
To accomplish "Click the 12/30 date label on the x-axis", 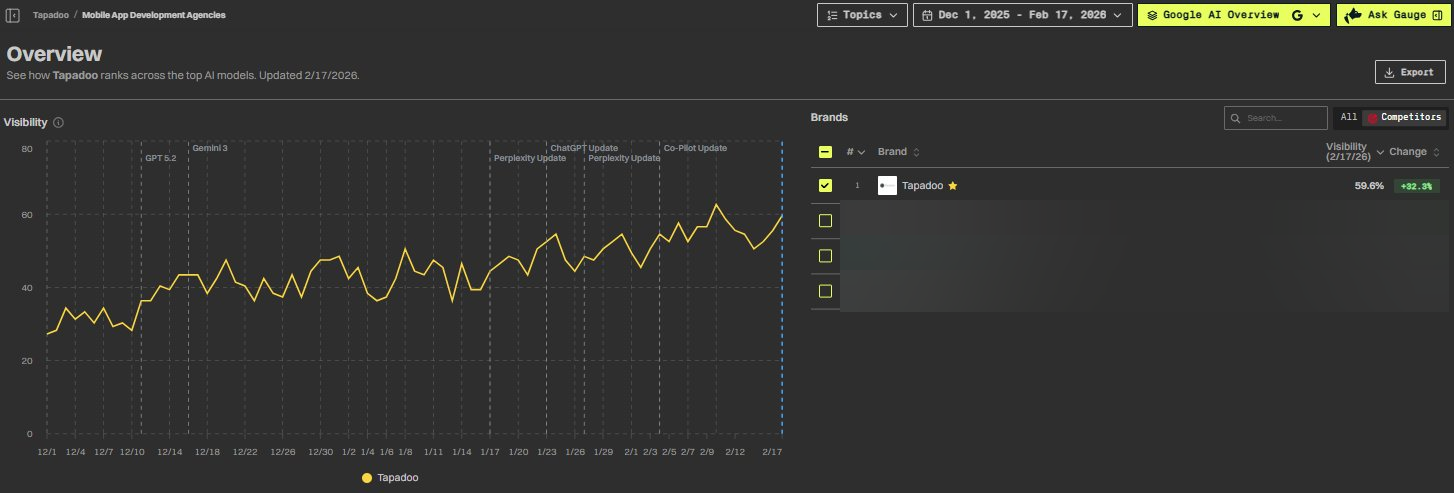I will point(321,452).
